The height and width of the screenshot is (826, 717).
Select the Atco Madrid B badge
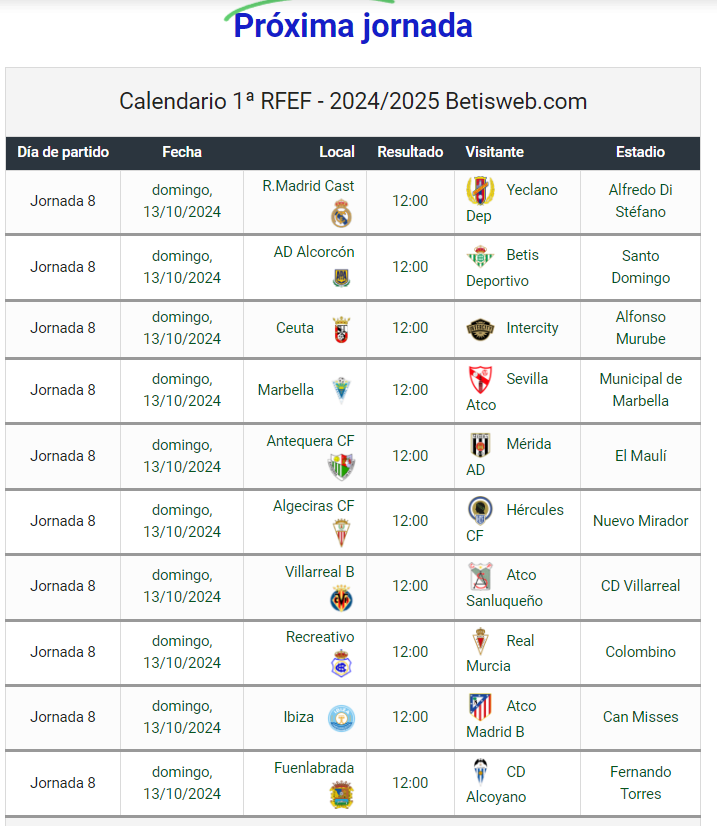[x=480, y=707]
